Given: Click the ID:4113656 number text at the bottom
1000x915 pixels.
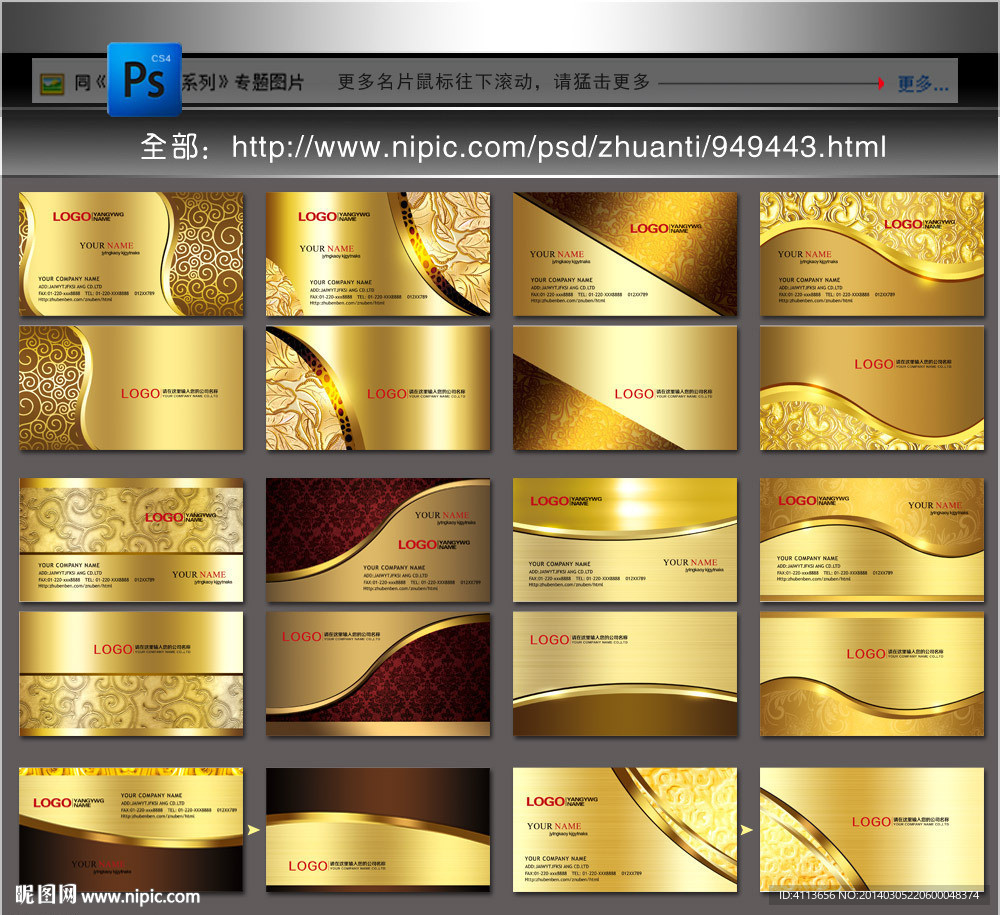Looking at the screenshot, I should (x=878, y=895).
